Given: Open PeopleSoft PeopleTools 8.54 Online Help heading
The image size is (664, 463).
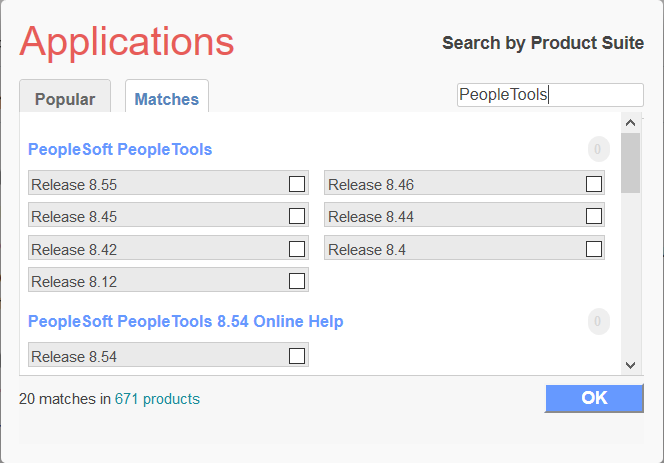Looking at the screenshot, I should 185,322.
